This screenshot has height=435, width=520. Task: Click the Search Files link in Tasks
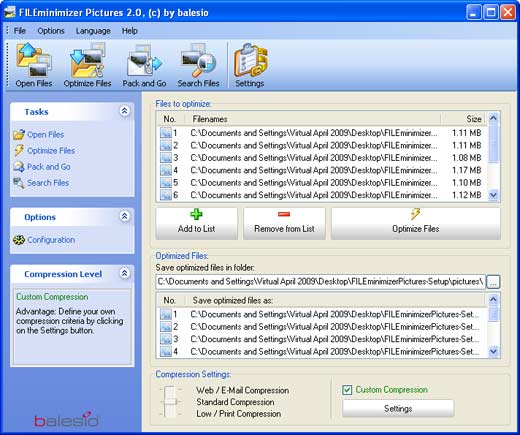pyautogui.click(x=48, y=183)
